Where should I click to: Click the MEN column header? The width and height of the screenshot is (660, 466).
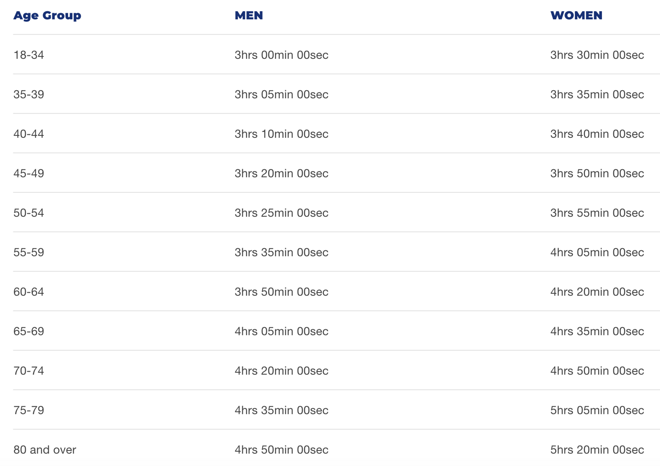click(x=249, y=16)
